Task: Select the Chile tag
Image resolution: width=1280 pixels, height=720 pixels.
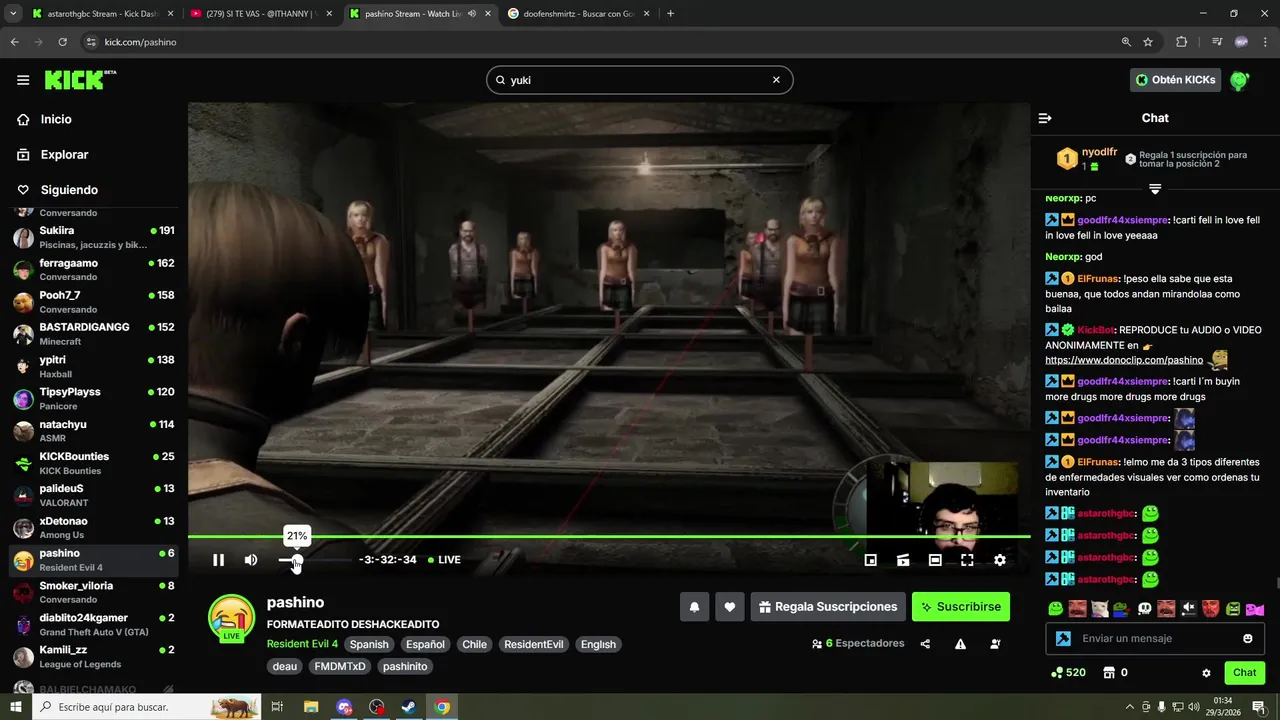Action: [474, 644]
